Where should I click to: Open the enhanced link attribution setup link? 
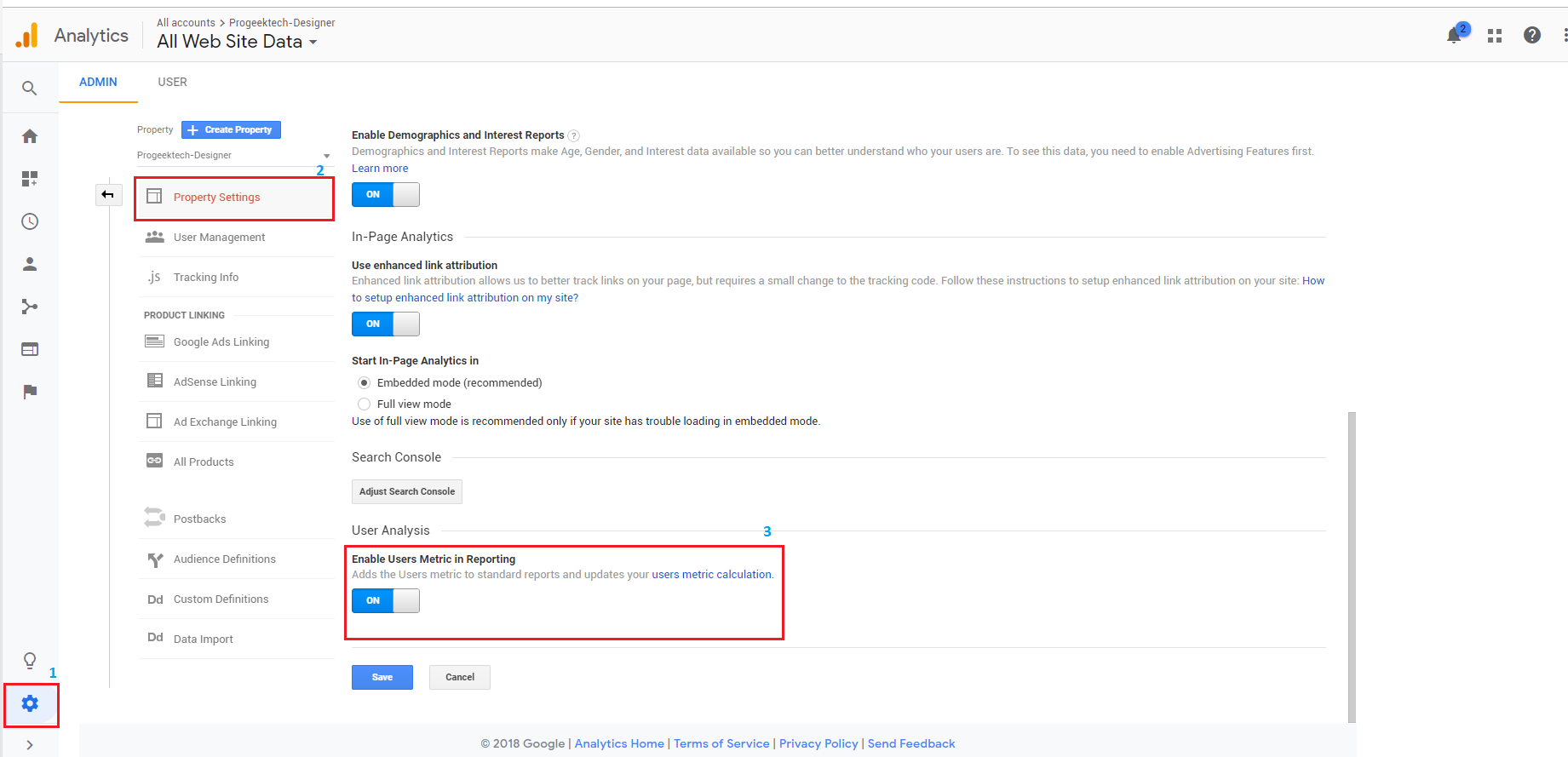tap(465, 298)
